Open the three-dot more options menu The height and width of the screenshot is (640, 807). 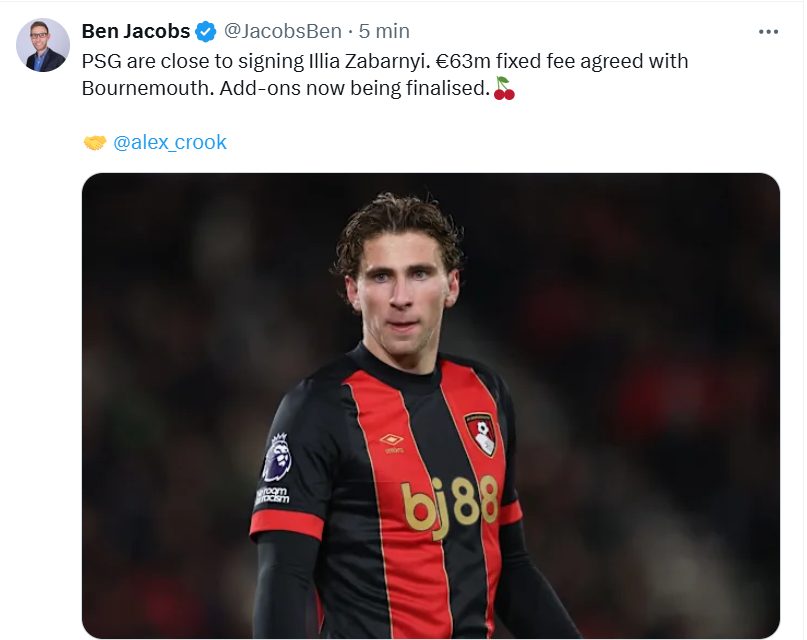pos(768,32)
